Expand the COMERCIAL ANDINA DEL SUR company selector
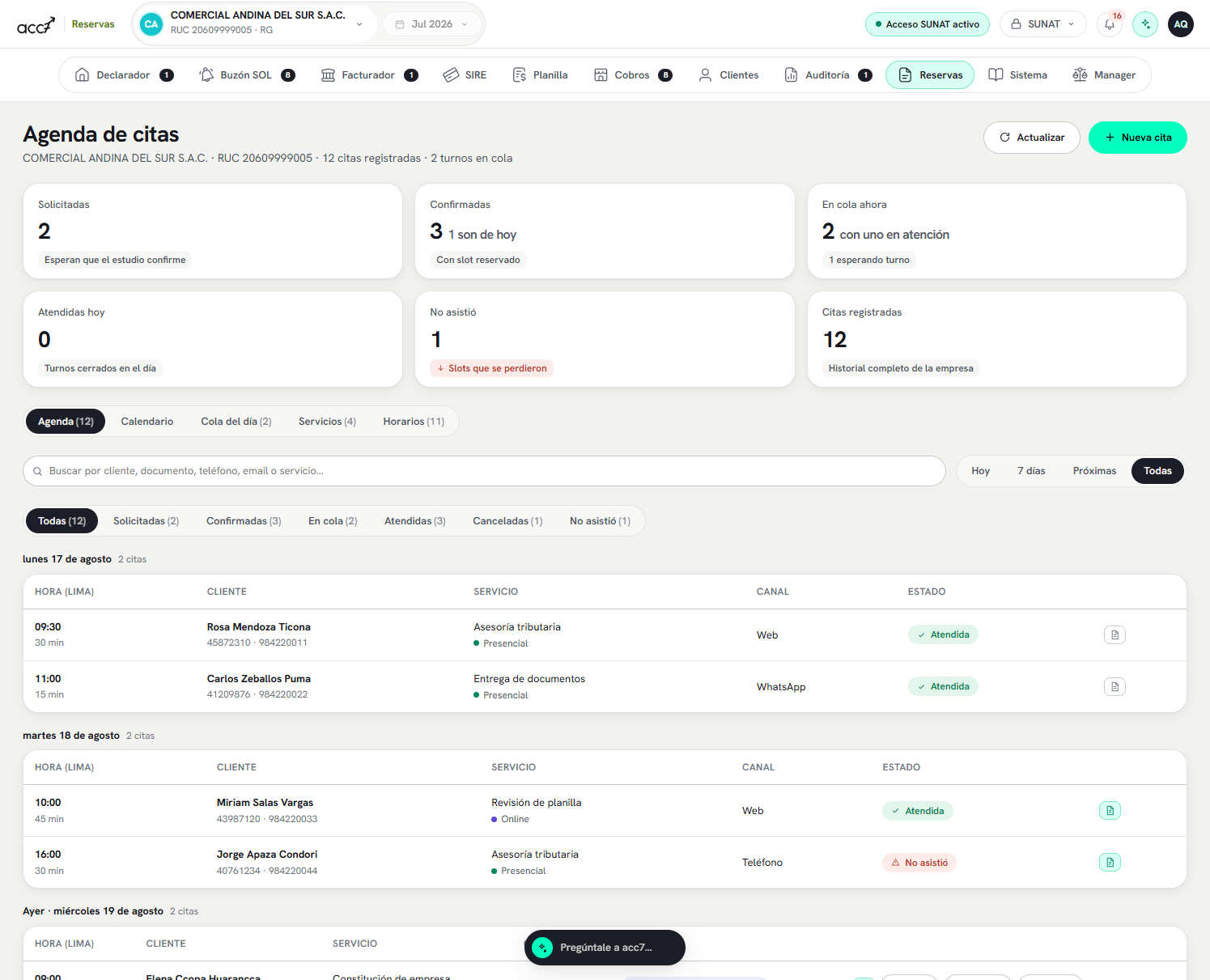Image resolution: width=1210 pixels, height=980 pixels. point(255,24)
